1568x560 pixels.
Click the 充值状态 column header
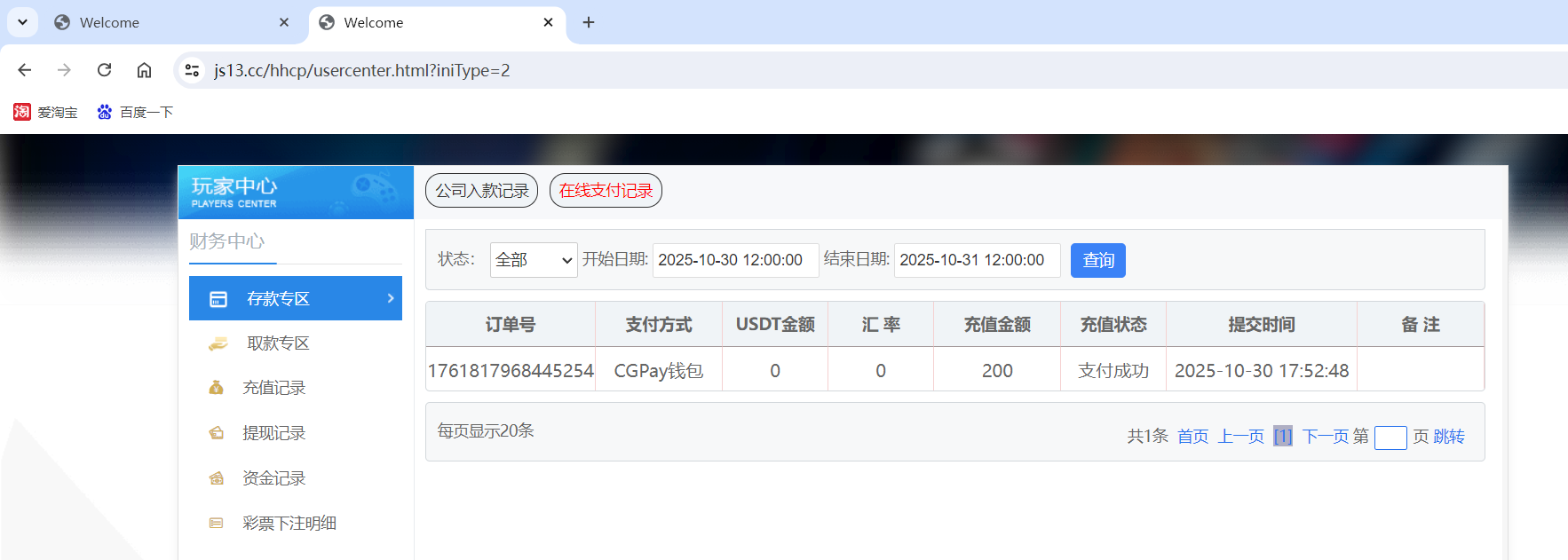click(1113, 325)
